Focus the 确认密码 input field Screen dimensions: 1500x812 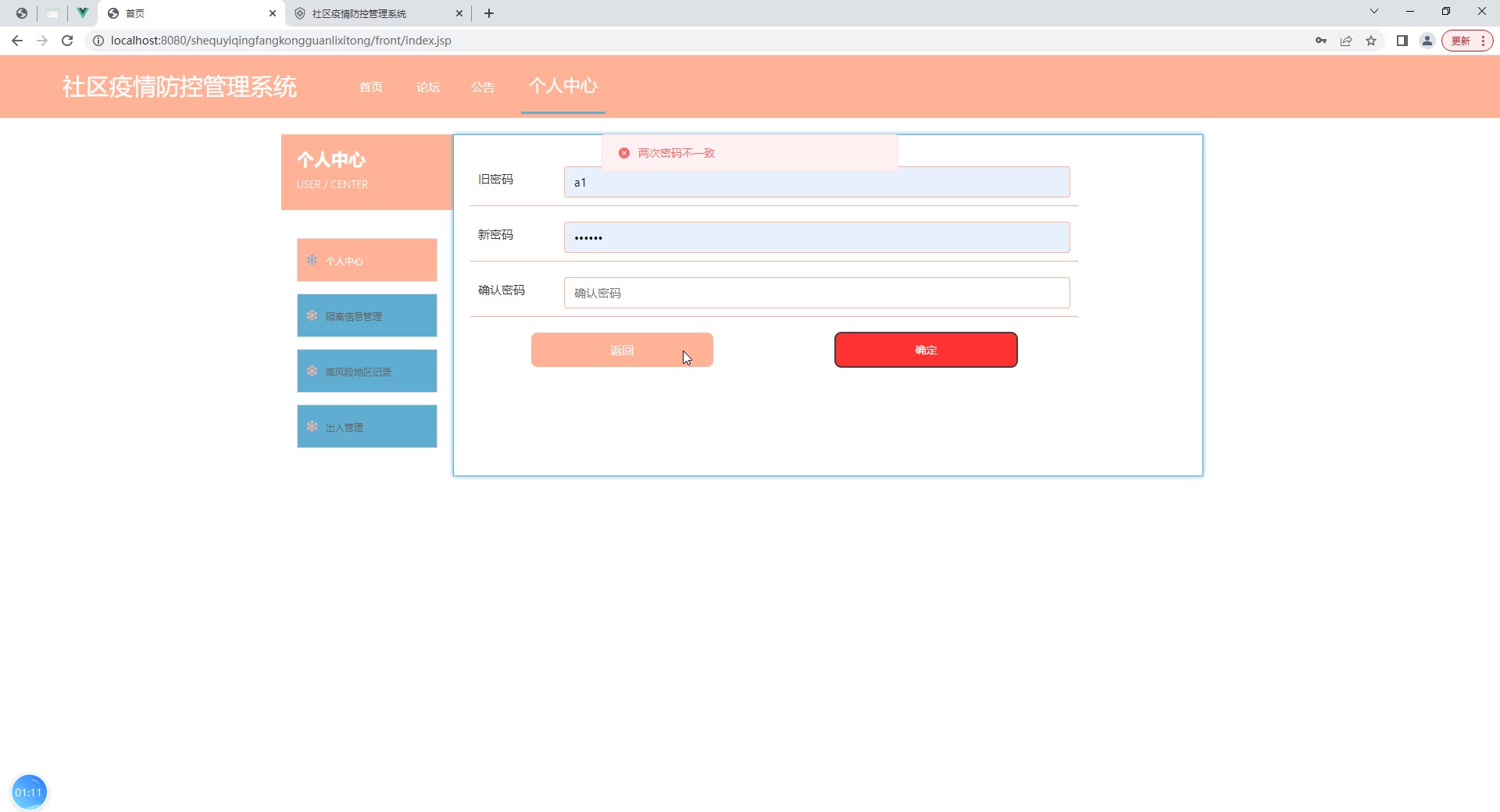click(x=817, y=293)
